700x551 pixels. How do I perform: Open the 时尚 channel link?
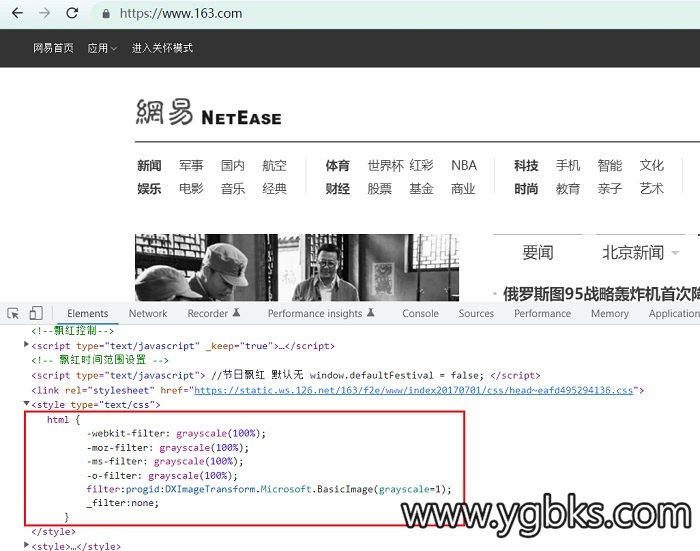[x=526, y=189]
